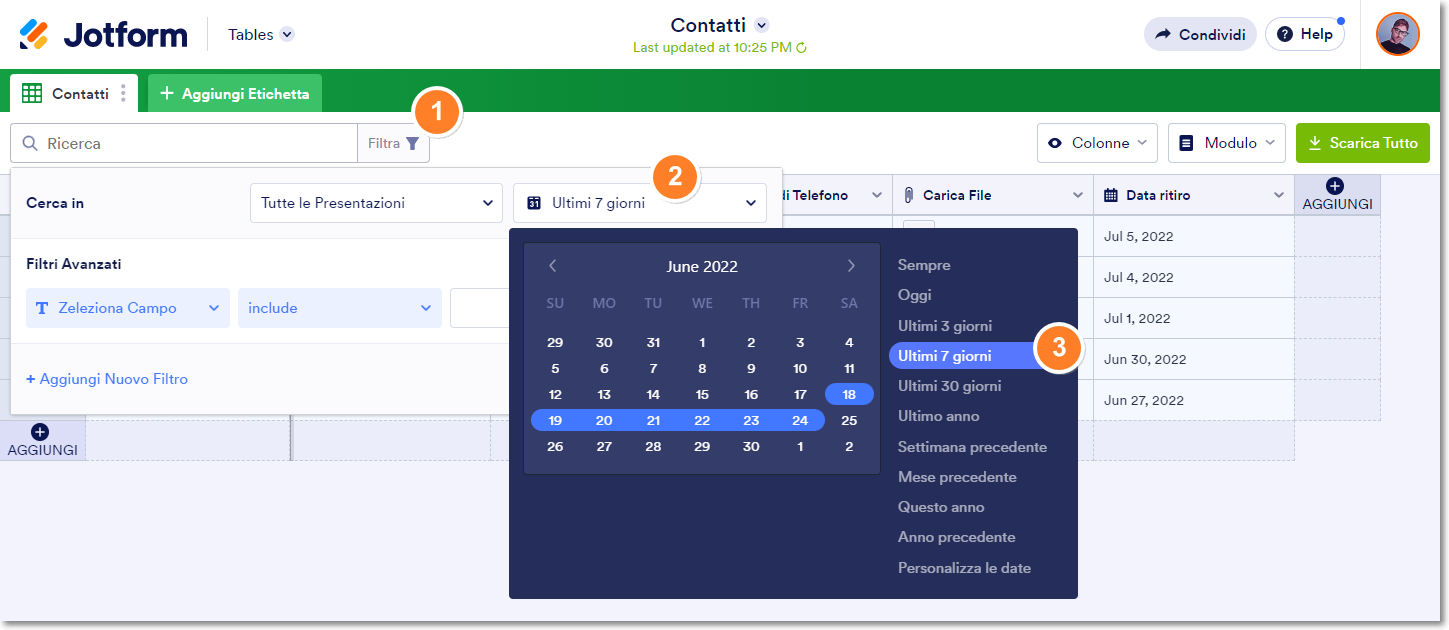
Task: Click the June 2022 month title
Action: click(702, 266)
